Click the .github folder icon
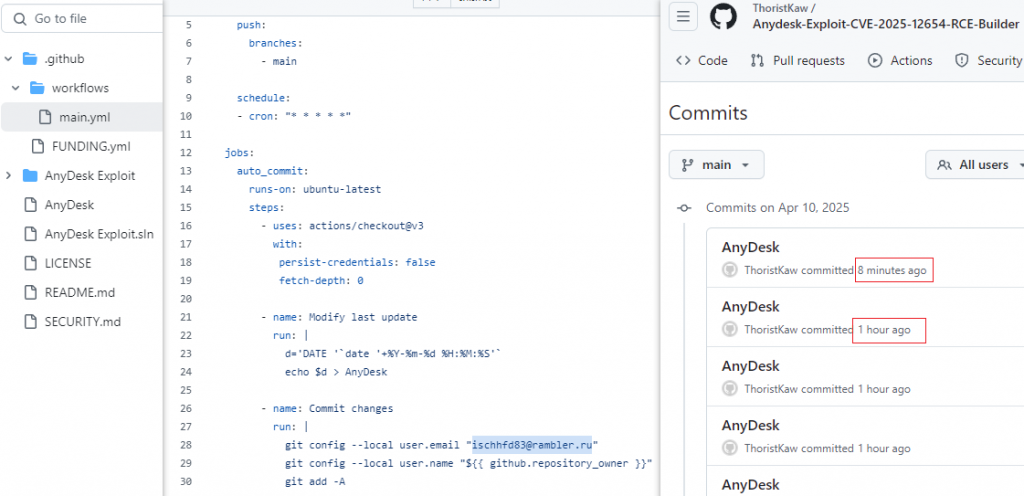The width and height of the screenshot is (1024, 496). pos(30,59)
